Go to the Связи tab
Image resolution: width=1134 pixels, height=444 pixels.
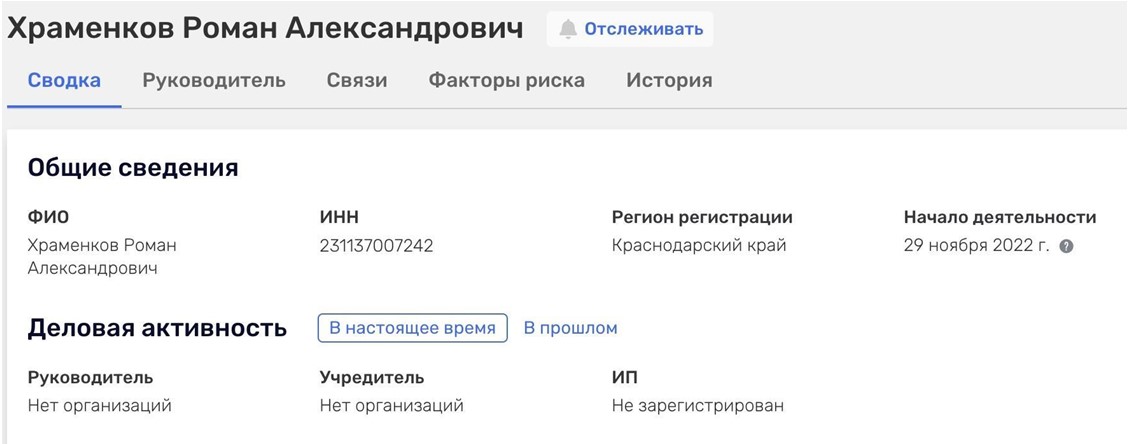tap(357, 81)
